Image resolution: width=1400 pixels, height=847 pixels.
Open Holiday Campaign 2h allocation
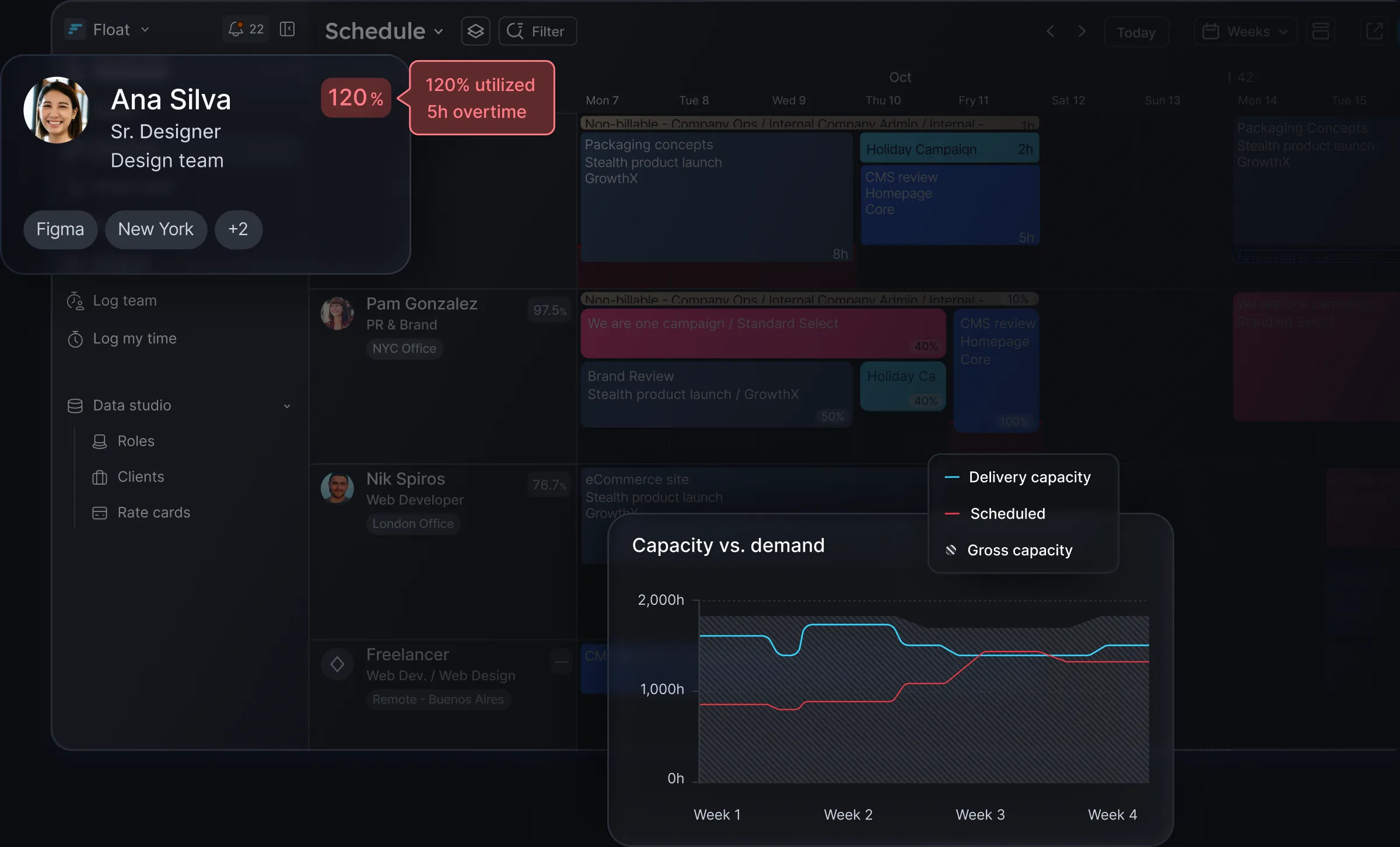(x=950, y=149)
